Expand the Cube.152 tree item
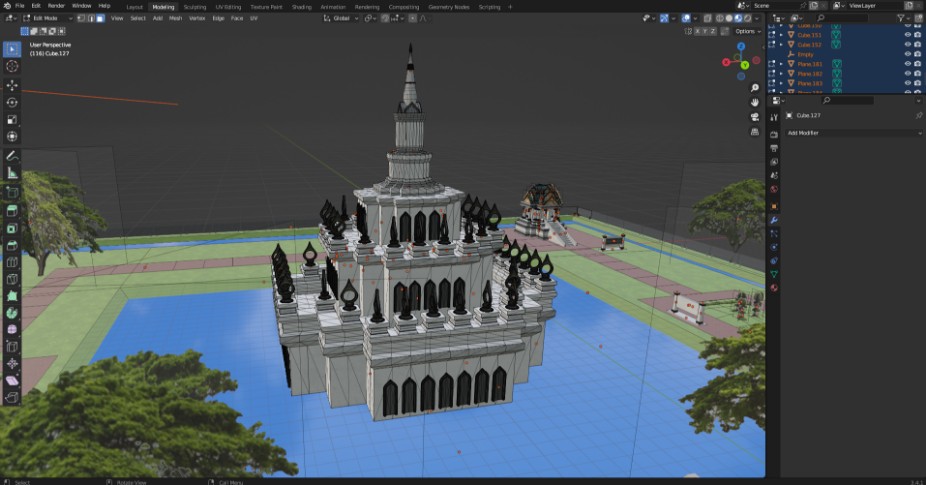Image resolution: width=926 pixels, height=485 pixels. 781,44
